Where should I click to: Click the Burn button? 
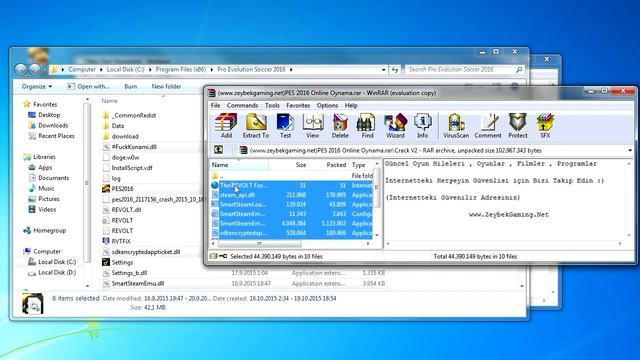coord(131,87)
